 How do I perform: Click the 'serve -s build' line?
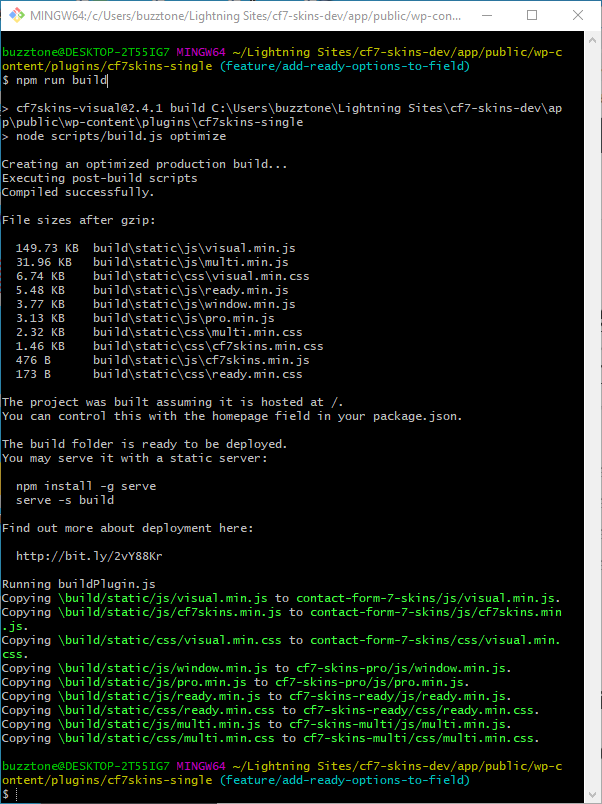tap(65, 499)
